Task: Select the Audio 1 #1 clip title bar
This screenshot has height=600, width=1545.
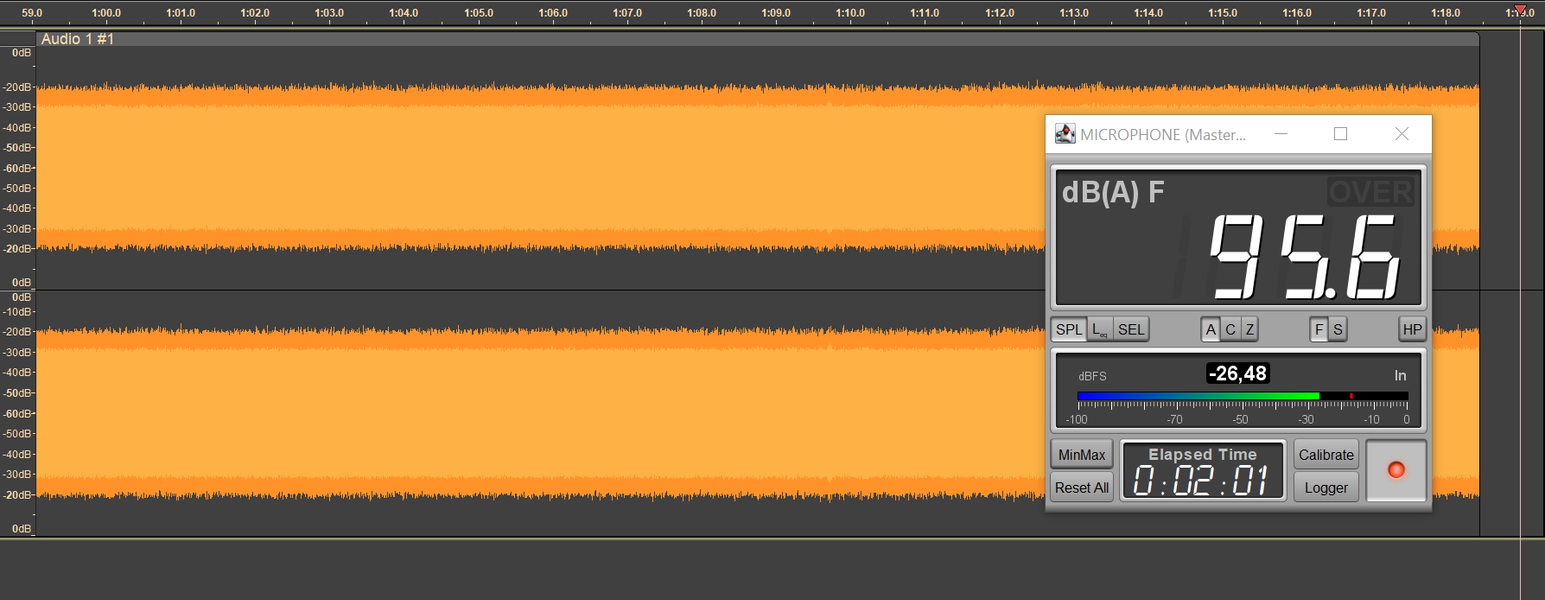Action: click(x=758, y=38)
